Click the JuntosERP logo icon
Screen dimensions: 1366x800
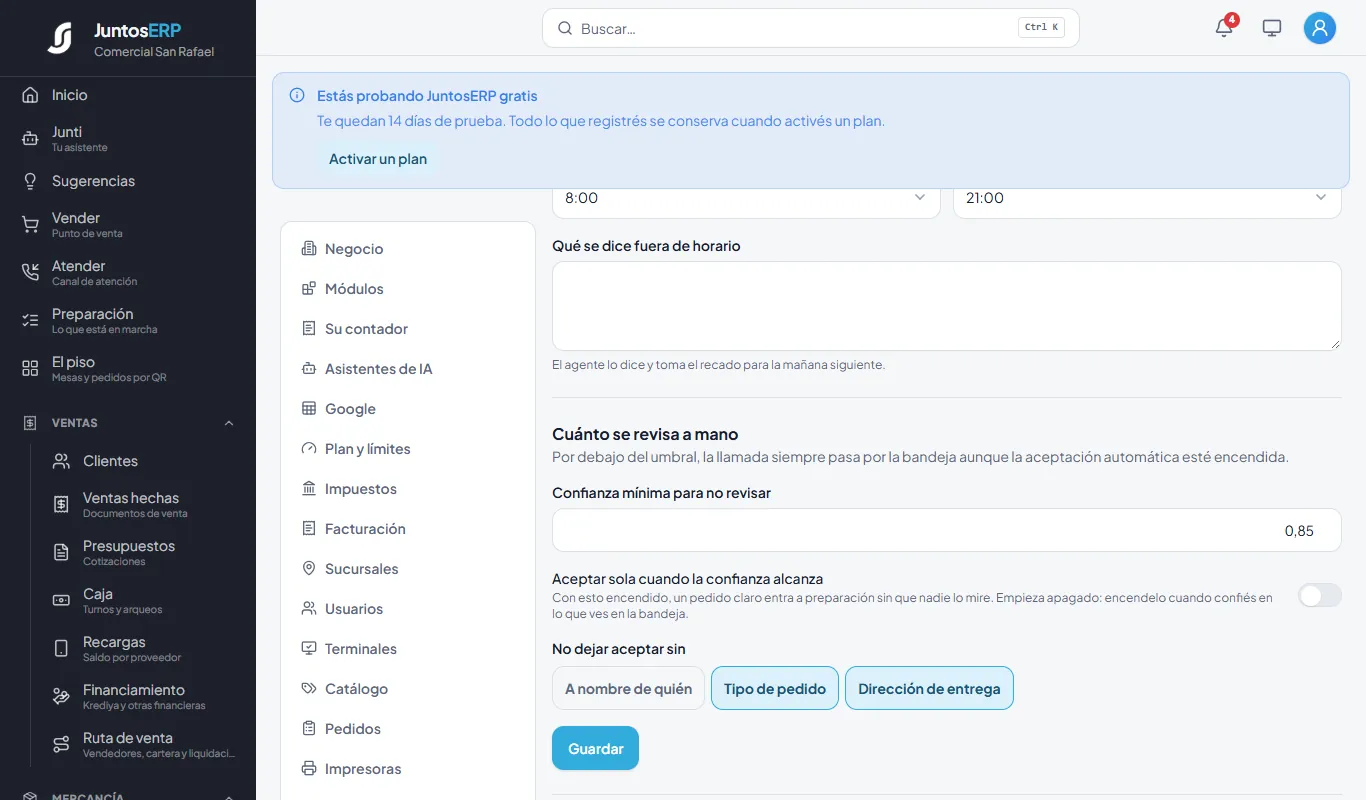point(60,38)
